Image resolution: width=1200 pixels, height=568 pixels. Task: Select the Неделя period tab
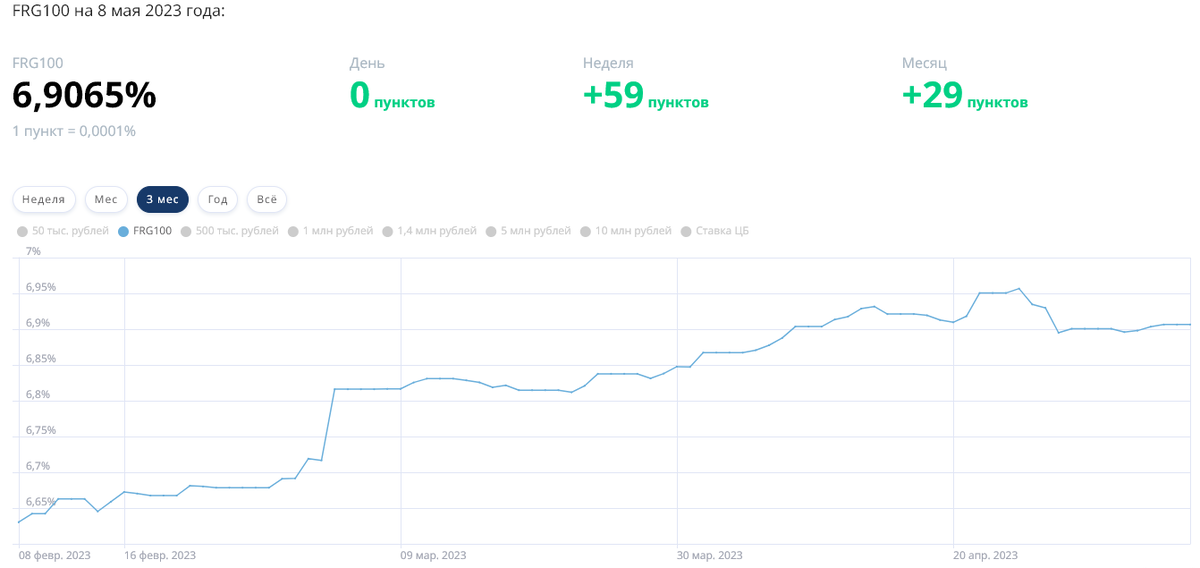[x=43, y=199]
